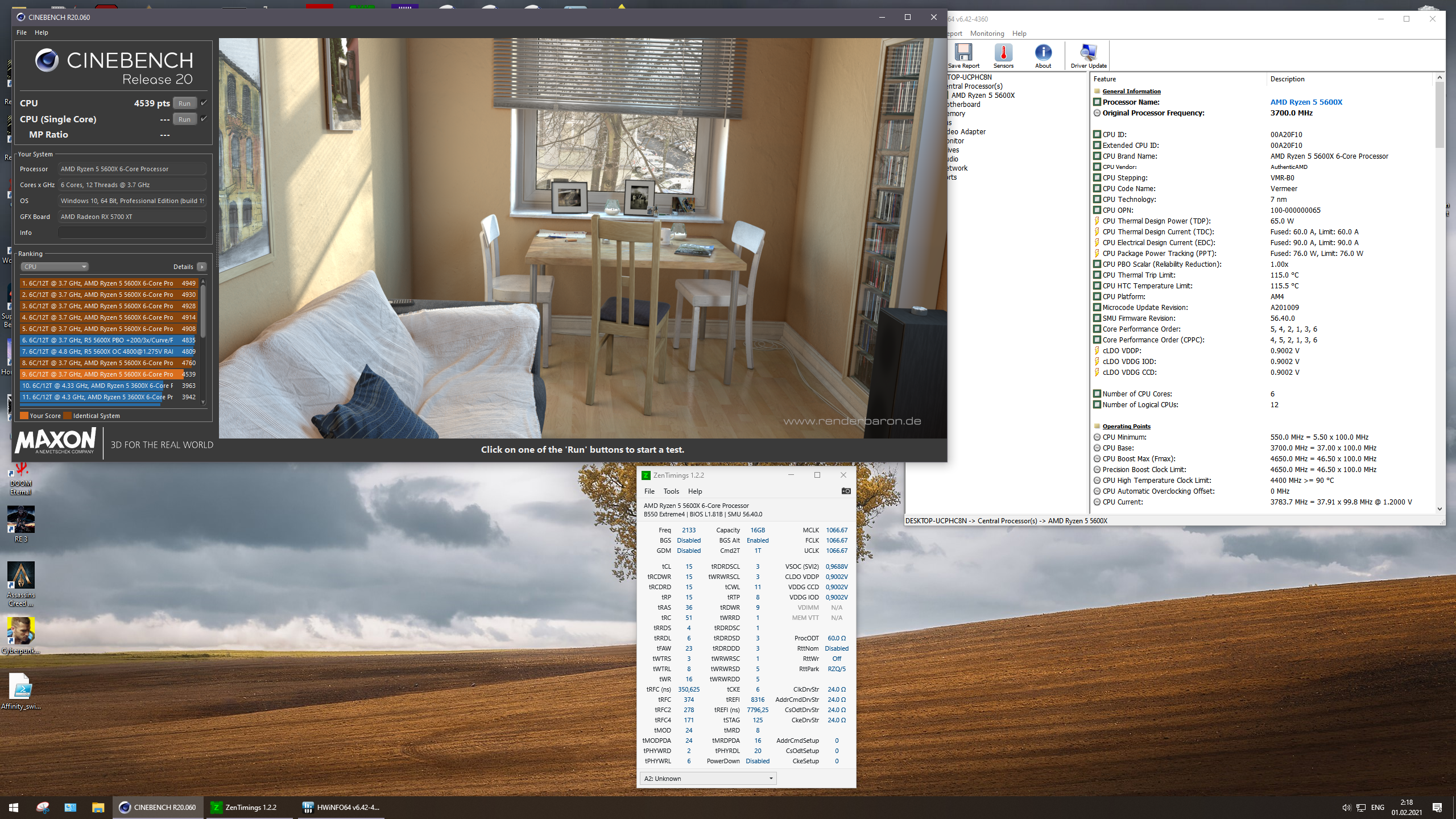Screen dimensions: 1456x819
Task: Click the Cinebench Info input field
Action: pyautogui.click(x=132, y=233)
